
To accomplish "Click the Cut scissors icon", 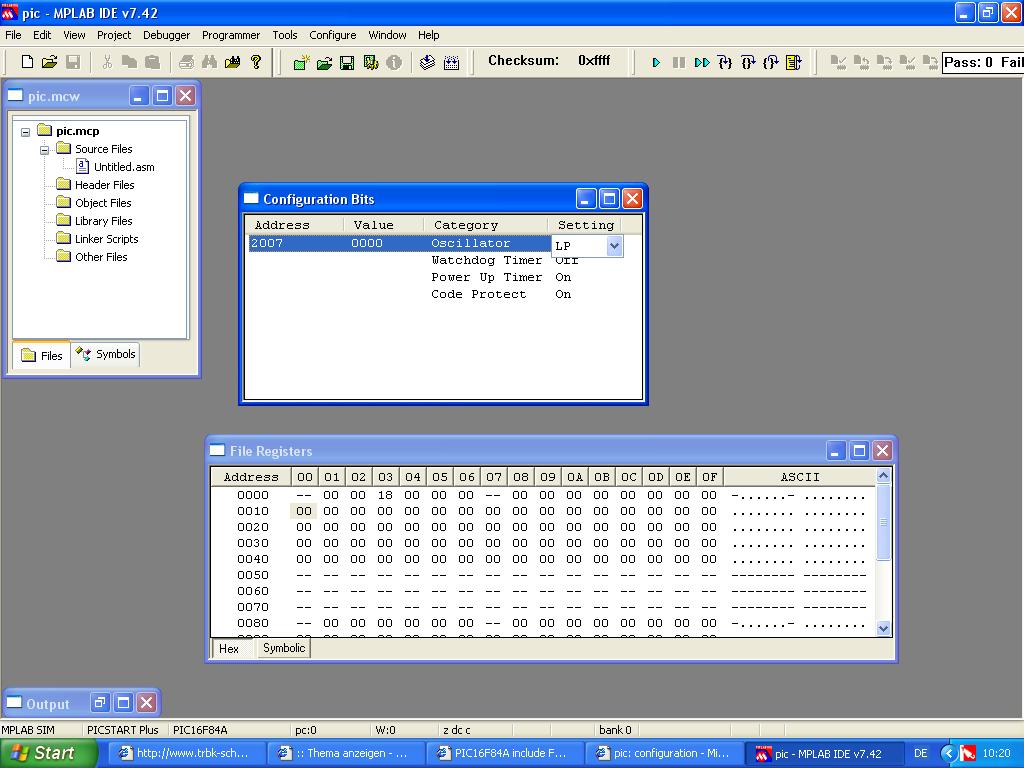I will (x=107, y=62).
